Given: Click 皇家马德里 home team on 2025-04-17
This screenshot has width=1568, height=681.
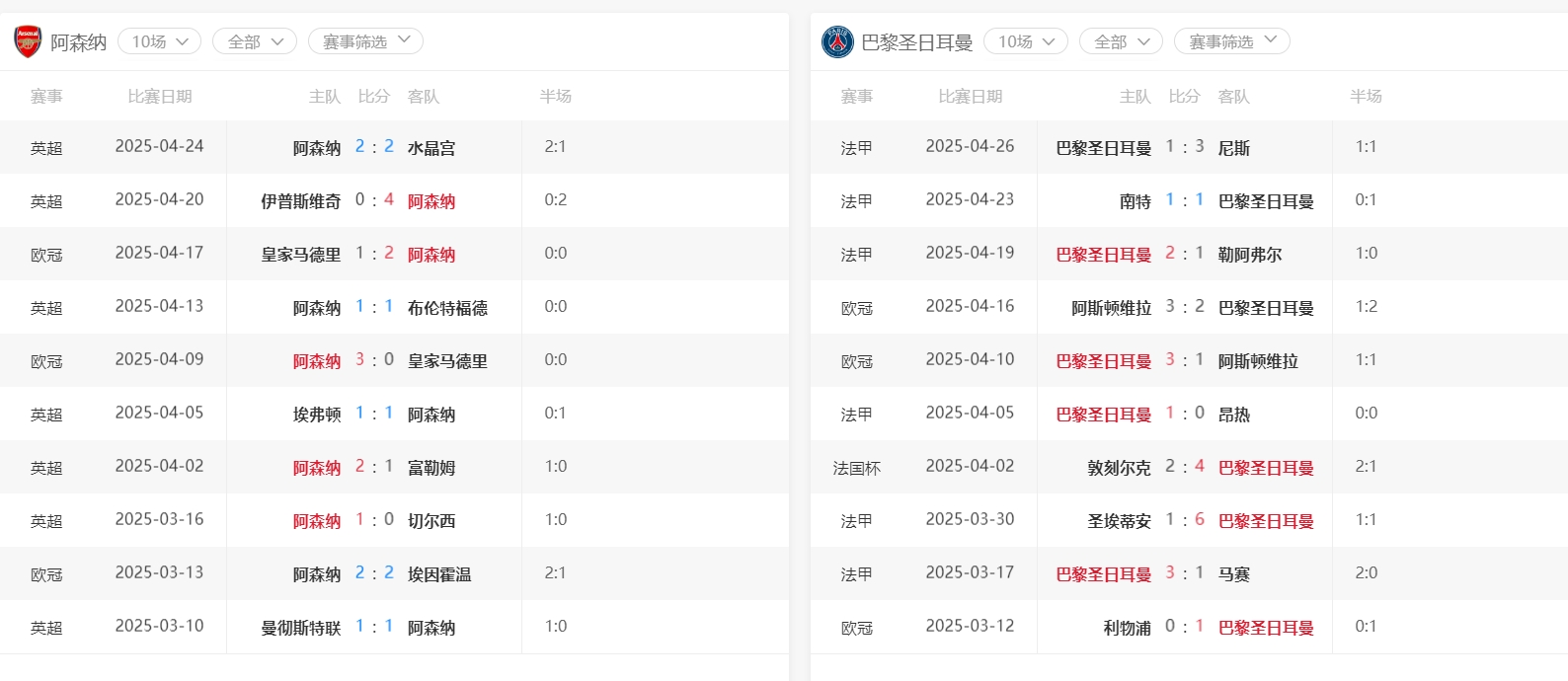Looking at the screenshot, I should tap(300, 255).
